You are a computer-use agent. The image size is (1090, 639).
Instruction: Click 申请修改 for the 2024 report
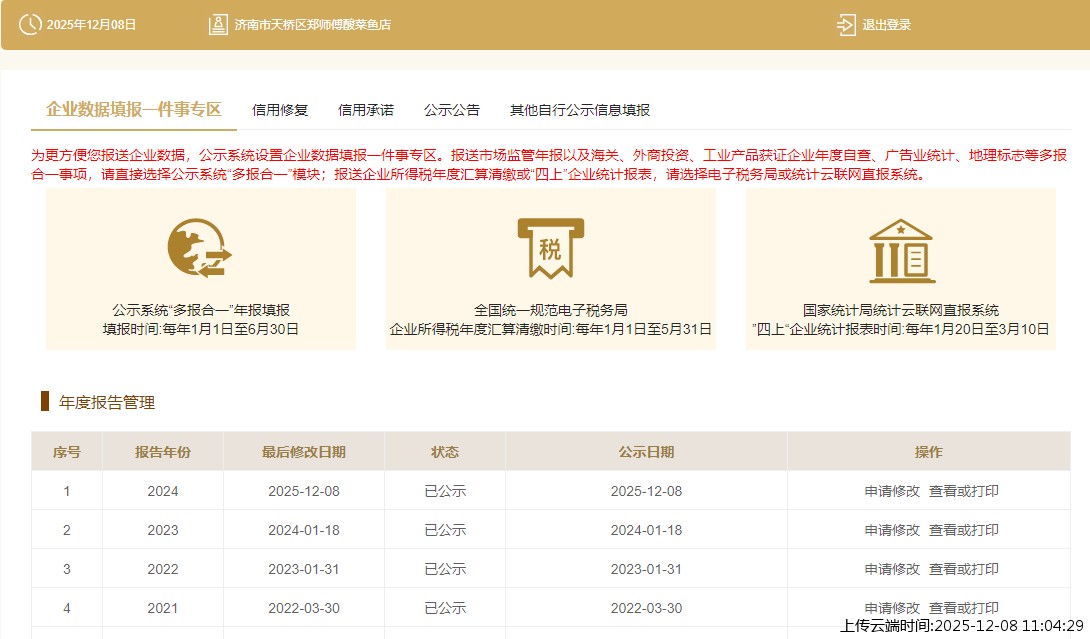[x=892, y=491]
